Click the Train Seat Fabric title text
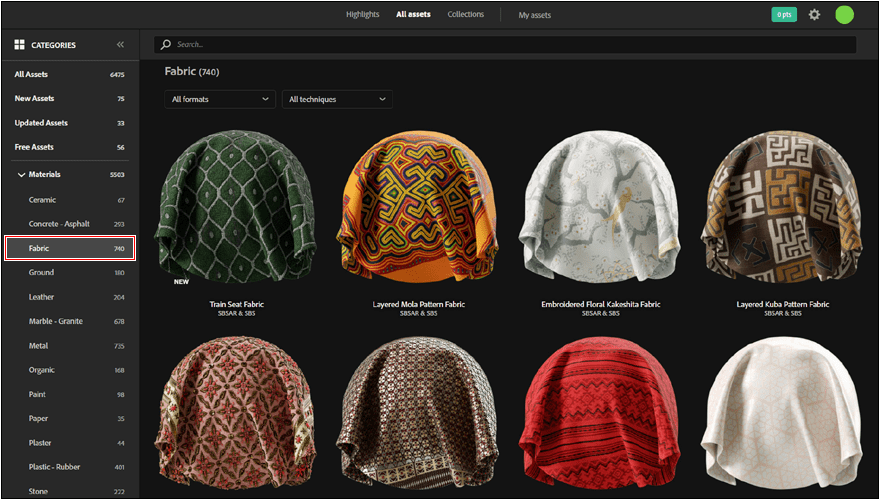 [x=236, y=304]
